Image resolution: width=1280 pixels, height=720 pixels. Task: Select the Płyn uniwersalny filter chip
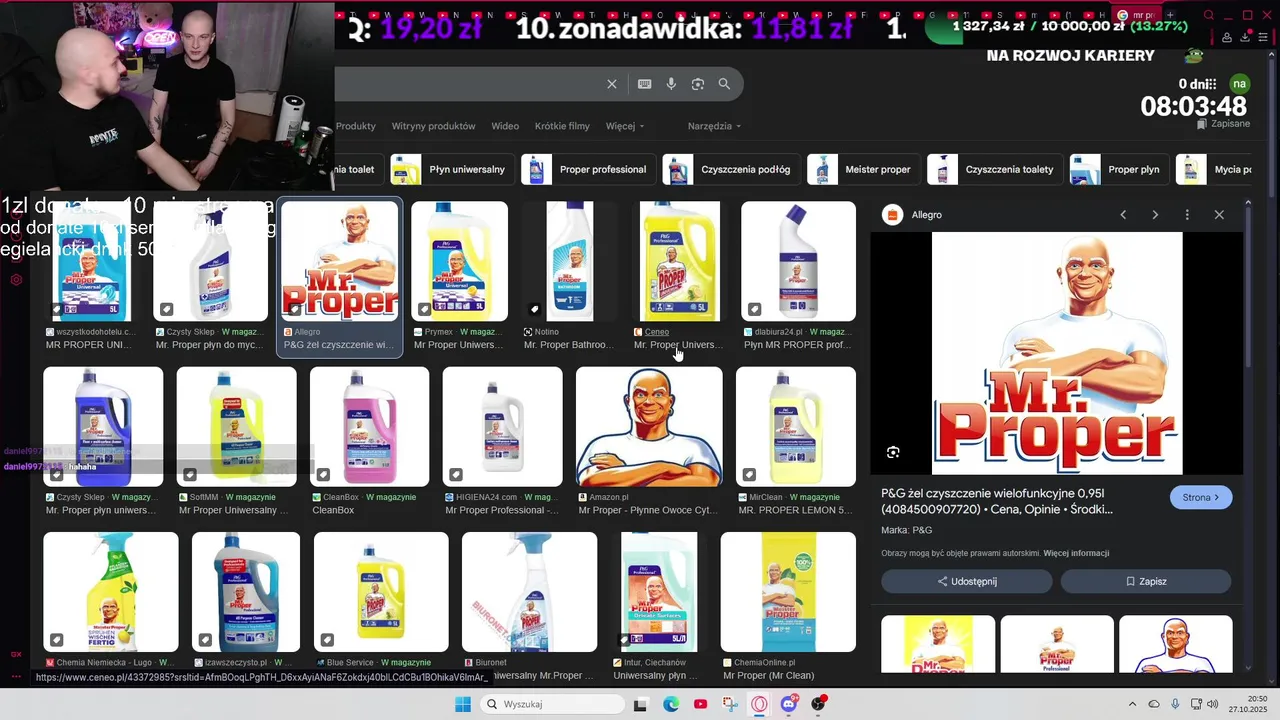click(452, 169)
